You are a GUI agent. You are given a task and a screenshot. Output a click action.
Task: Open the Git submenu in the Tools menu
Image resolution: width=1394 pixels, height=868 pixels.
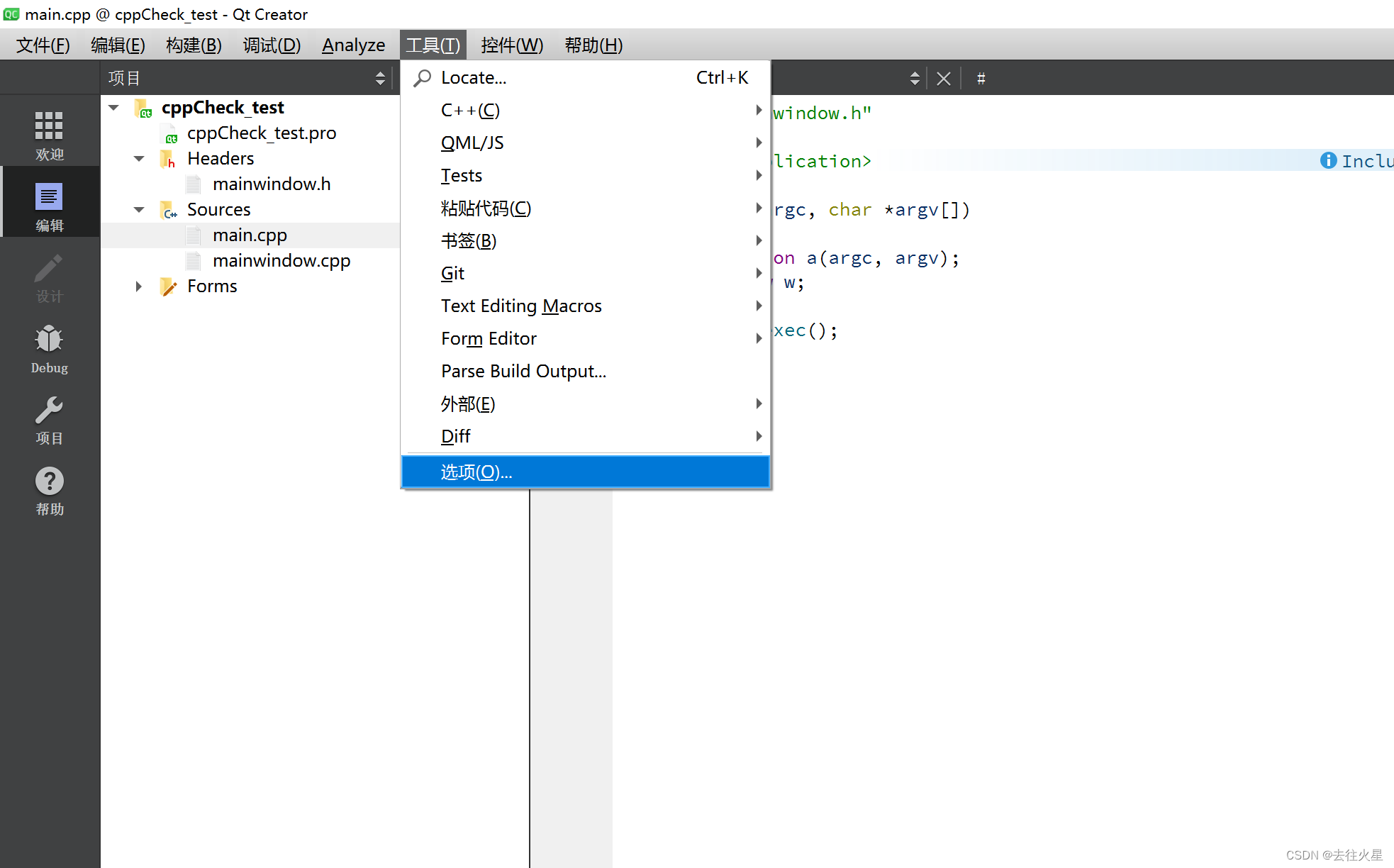[x=452, y=273]
